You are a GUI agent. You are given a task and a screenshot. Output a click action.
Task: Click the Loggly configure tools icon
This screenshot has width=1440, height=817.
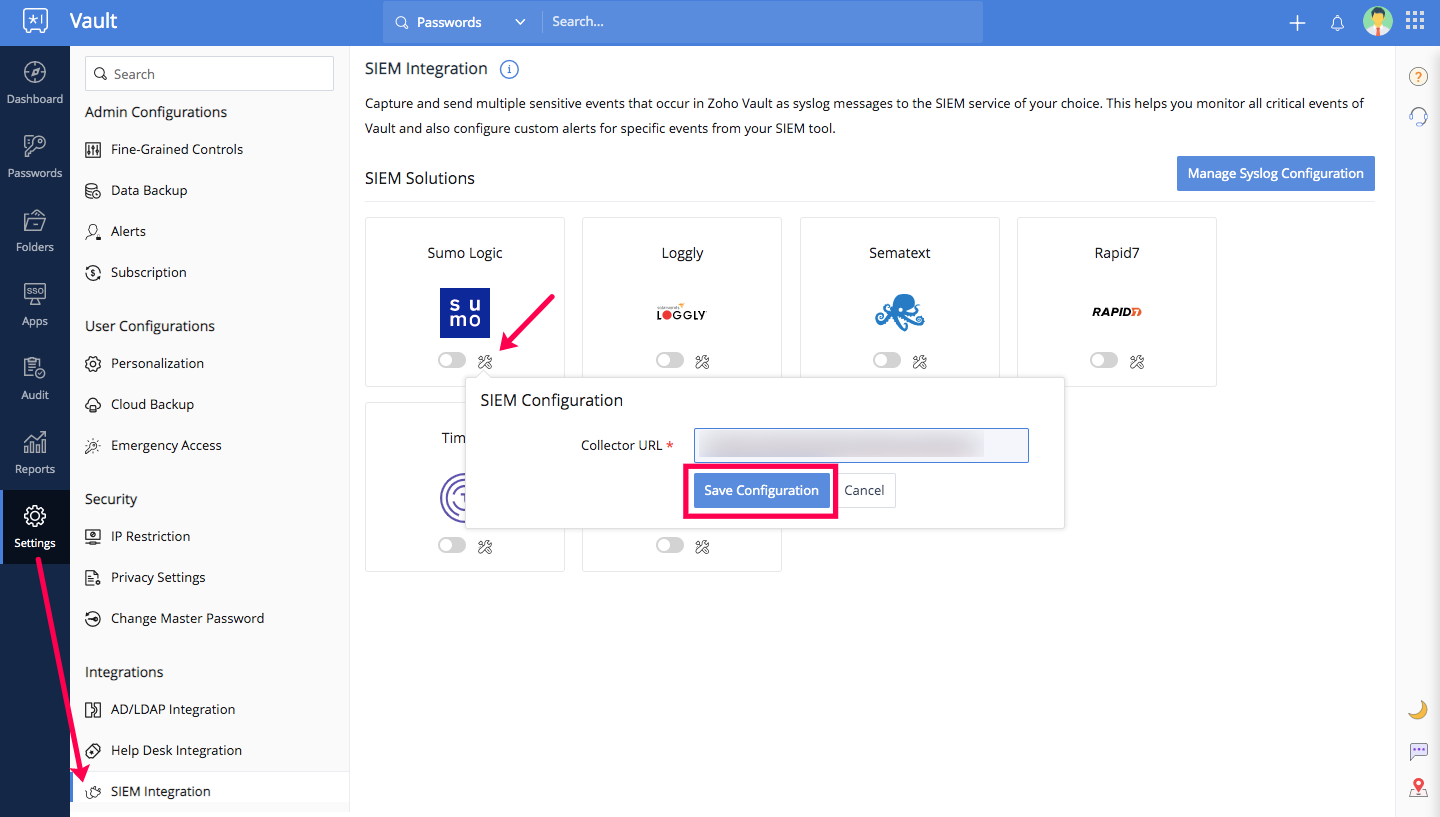tap(702, 361)
